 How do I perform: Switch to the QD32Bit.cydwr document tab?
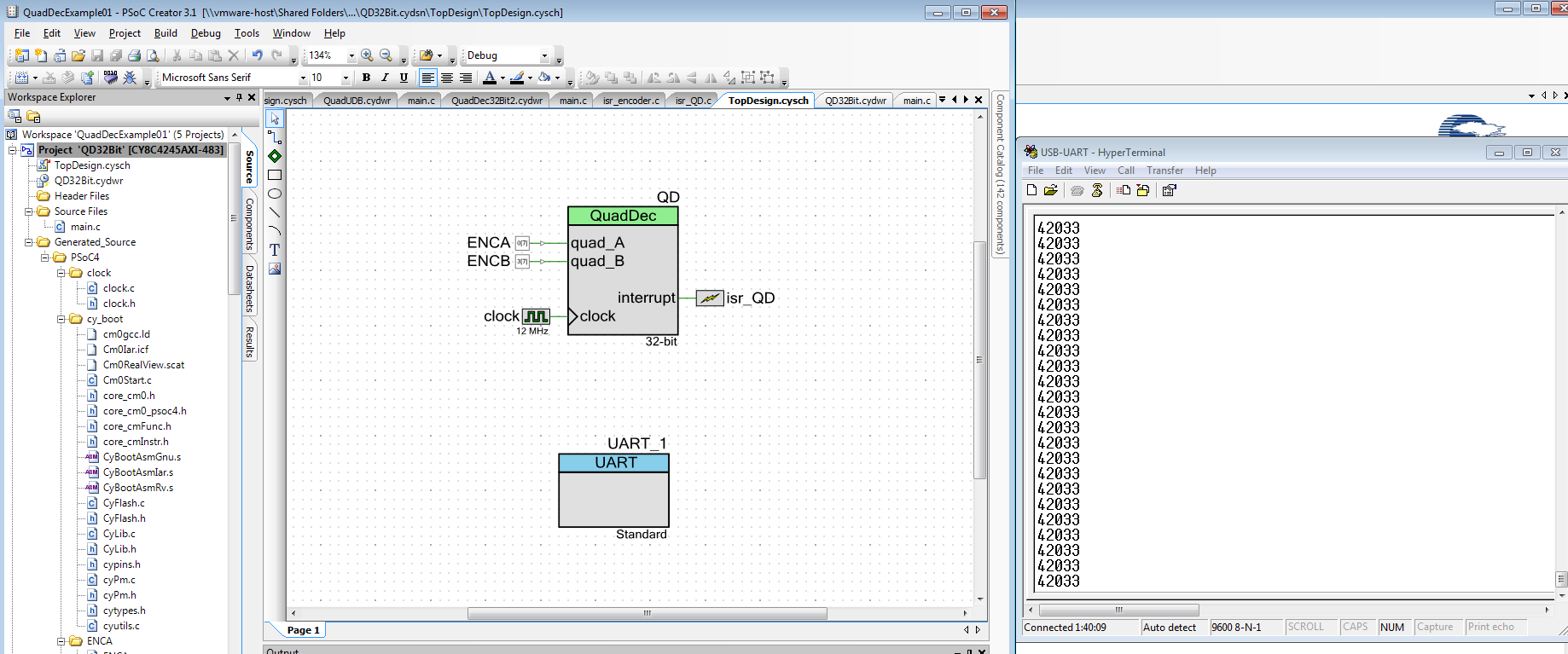pyautogui.click(x=855, y=101)
